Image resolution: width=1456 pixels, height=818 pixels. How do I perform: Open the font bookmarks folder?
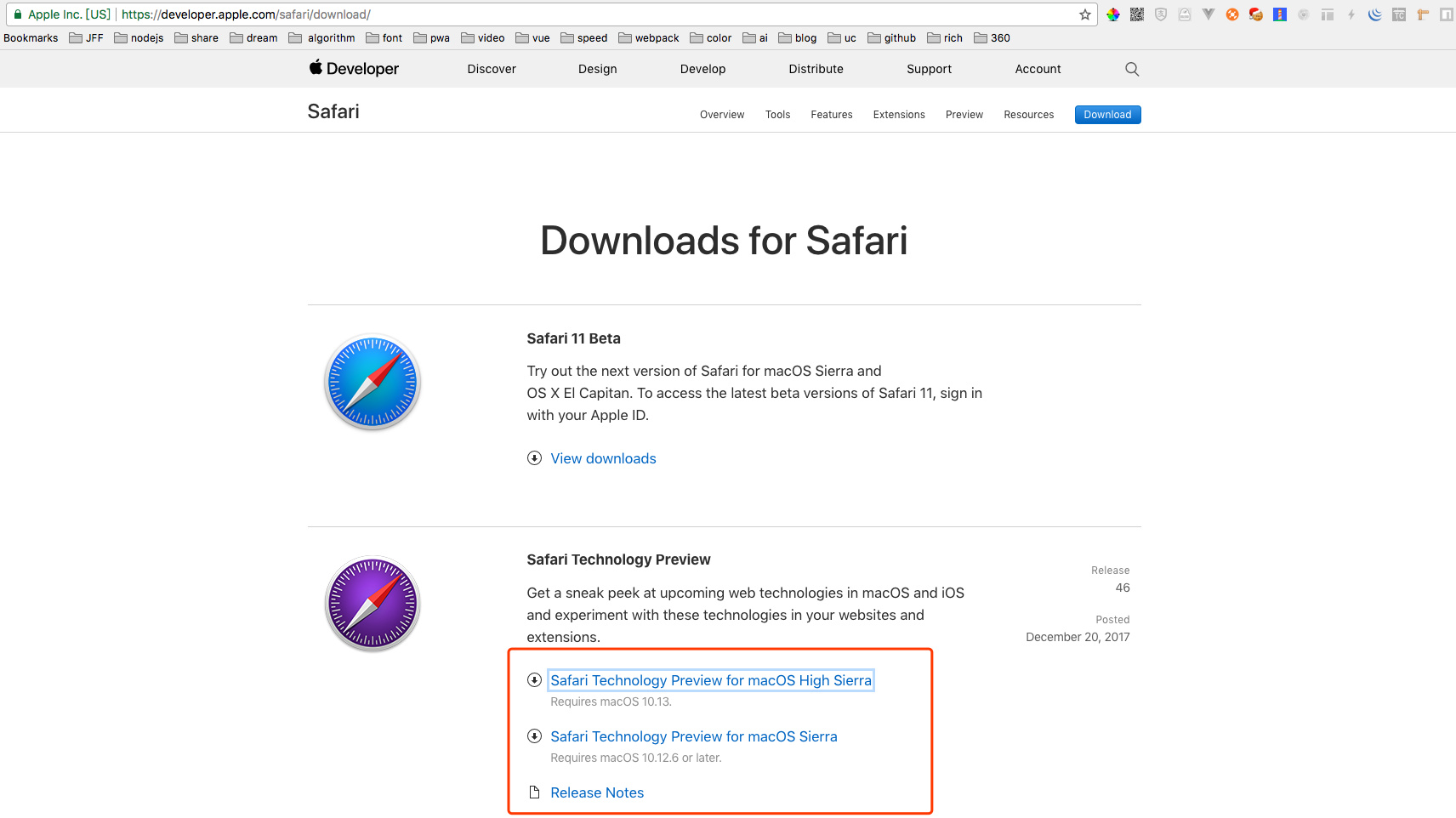[384, 38]
